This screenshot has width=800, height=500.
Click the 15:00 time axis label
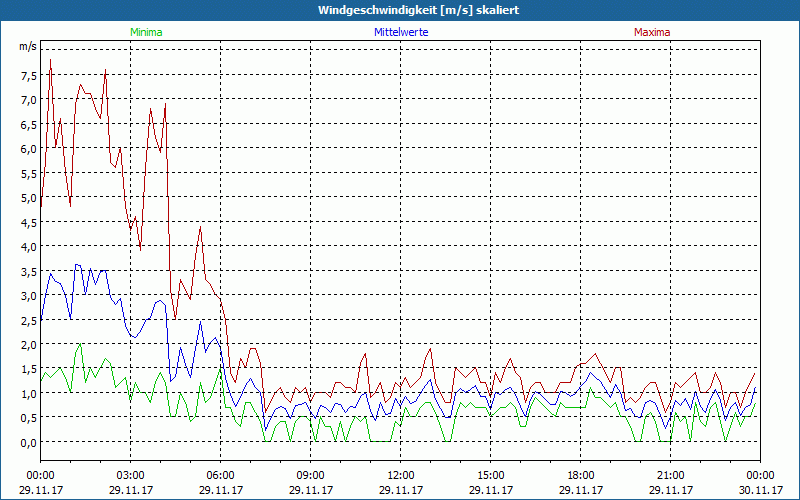point(491,476)
